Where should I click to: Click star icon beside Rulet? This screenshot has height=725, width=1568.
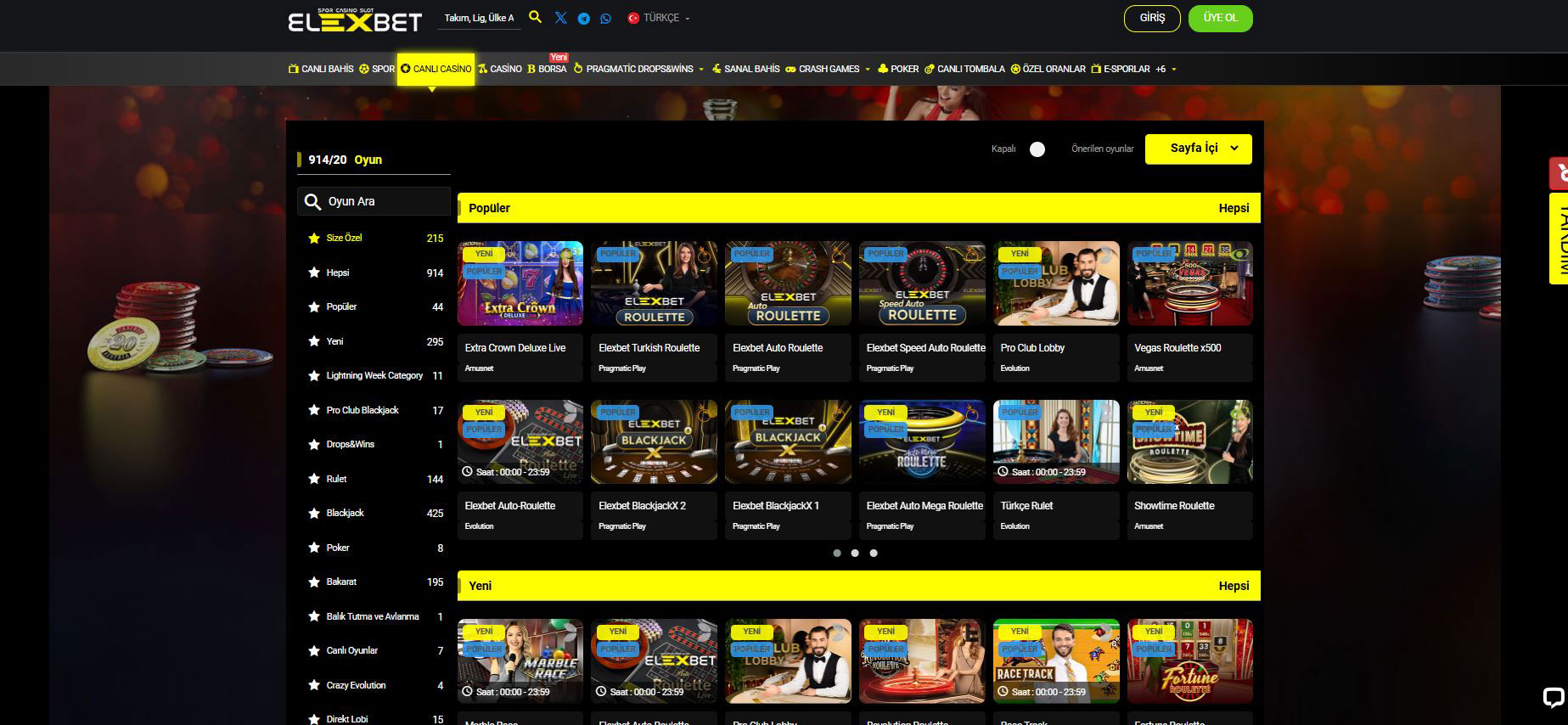314,479
